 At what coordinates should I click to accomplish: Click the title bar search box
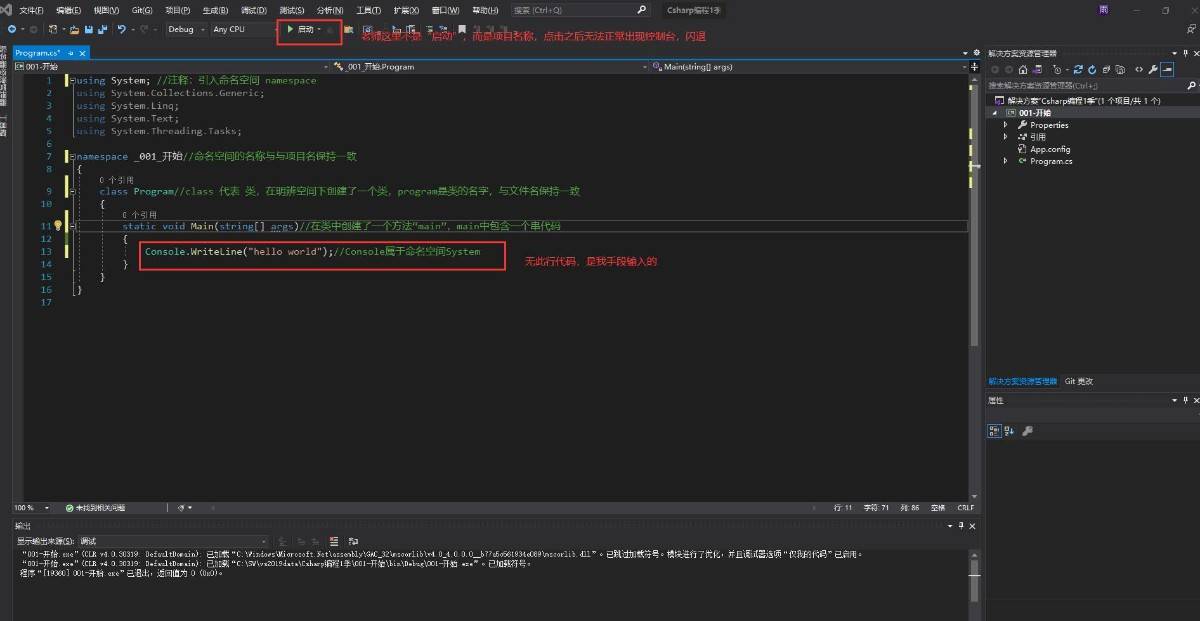click(x=580, y=9)
